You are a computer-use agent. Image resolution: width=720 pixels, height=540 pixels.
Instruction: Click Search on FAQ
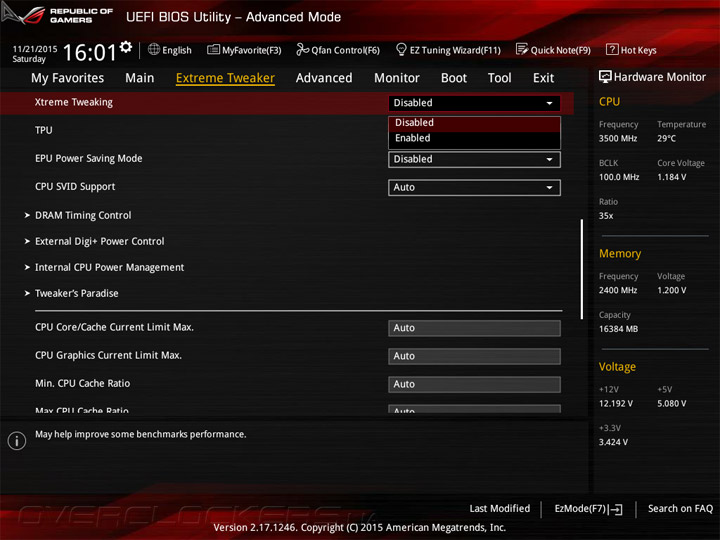click(680, 509)
